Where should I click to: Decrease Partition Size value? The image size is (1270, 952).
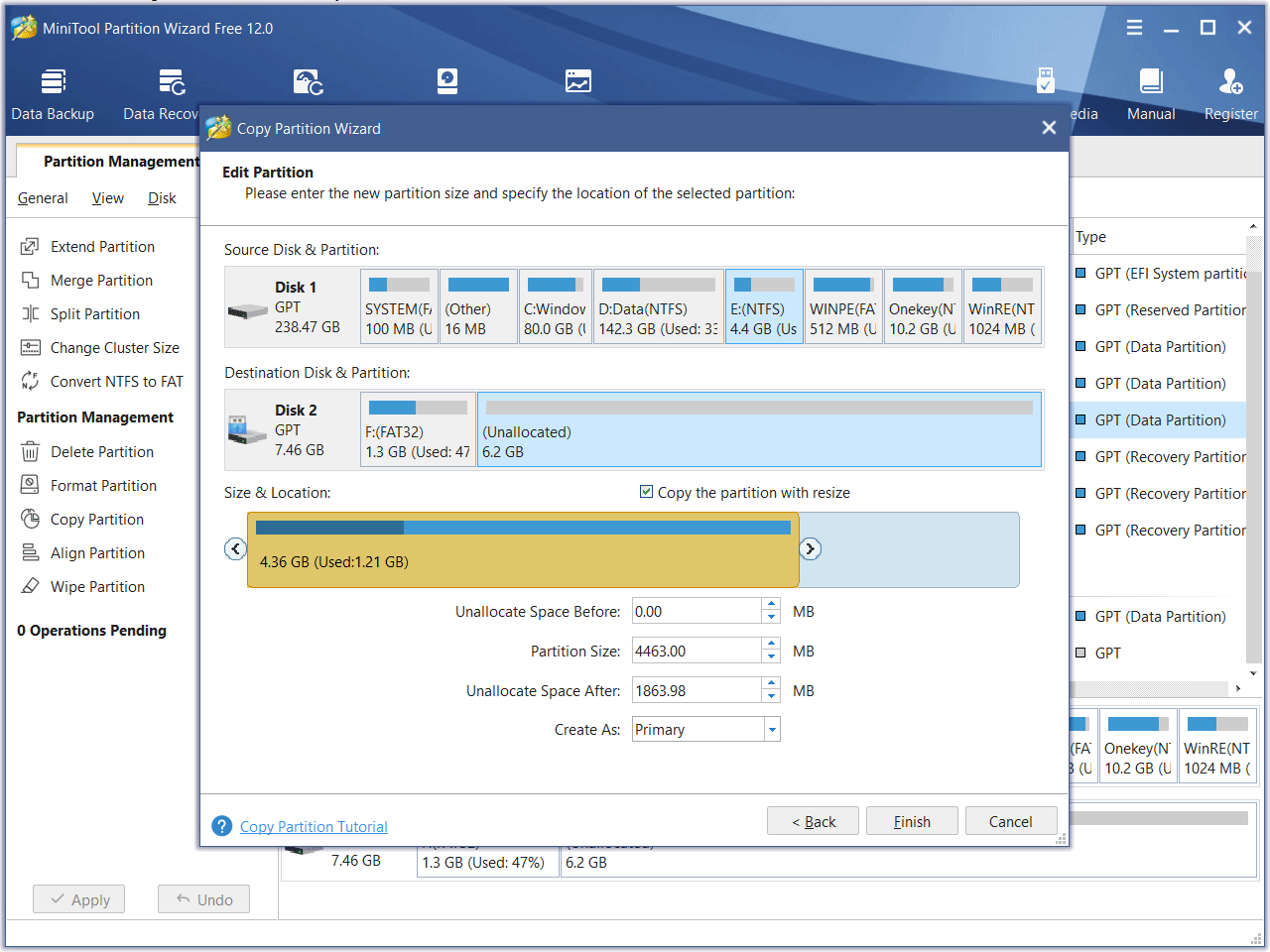pos(771,657)
